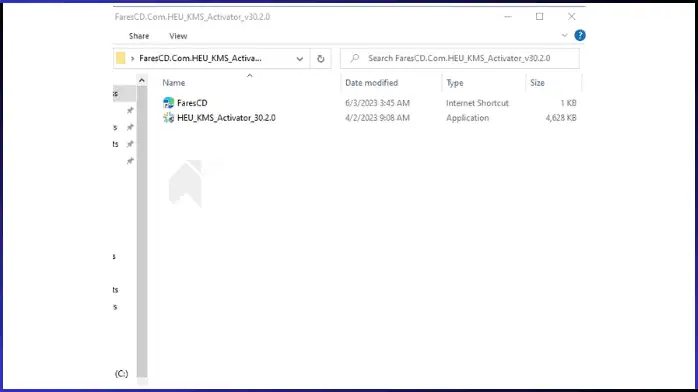The width and height of the screenshot is (698, 392).
Task: Open the FaresCD internet shortcut icon
Action: coord(168,103)
